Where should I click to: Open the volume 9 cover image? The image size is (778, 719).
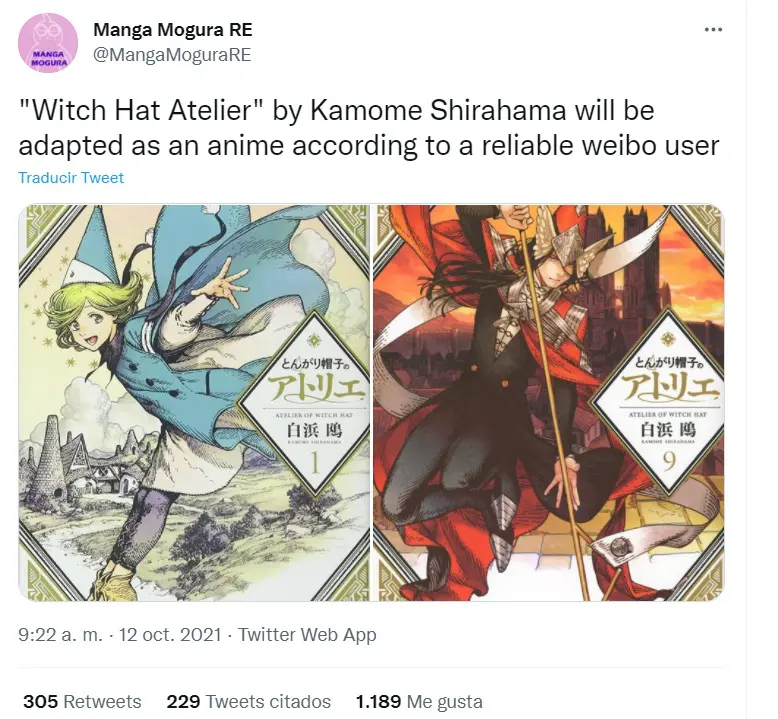[548, 402]
